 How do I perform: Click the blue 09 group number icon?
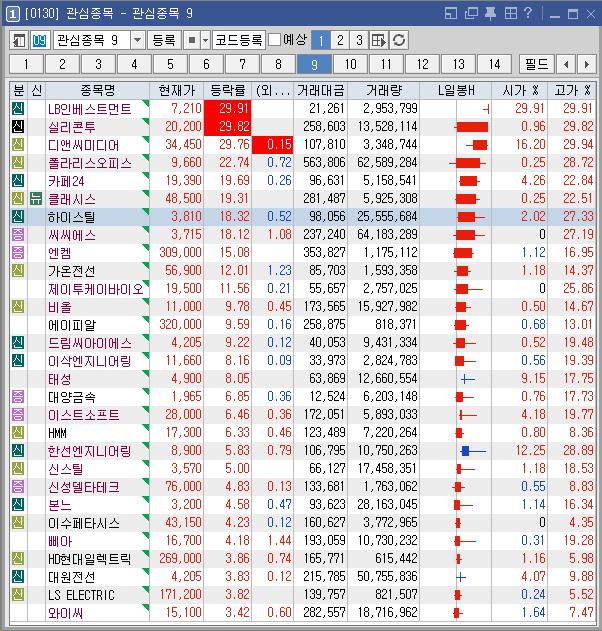(39, 40)
